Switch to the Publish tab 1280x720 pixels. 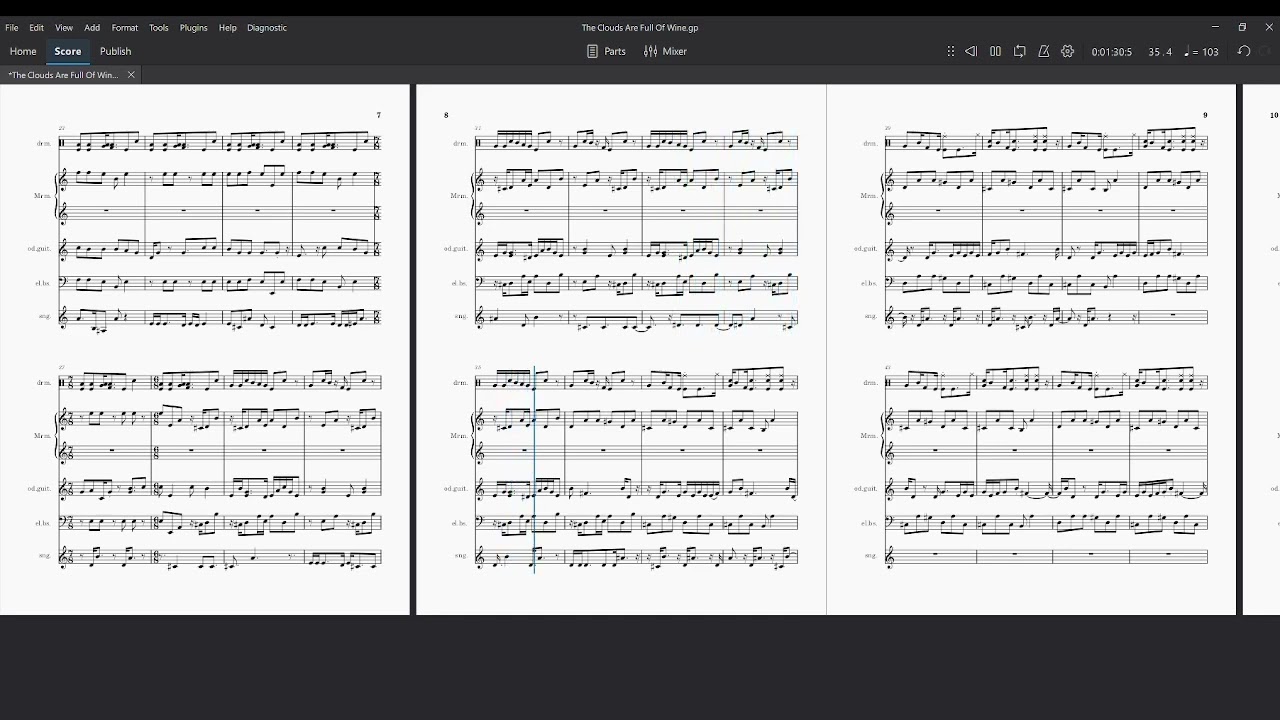pyautogui.click(x=115, y=51)
